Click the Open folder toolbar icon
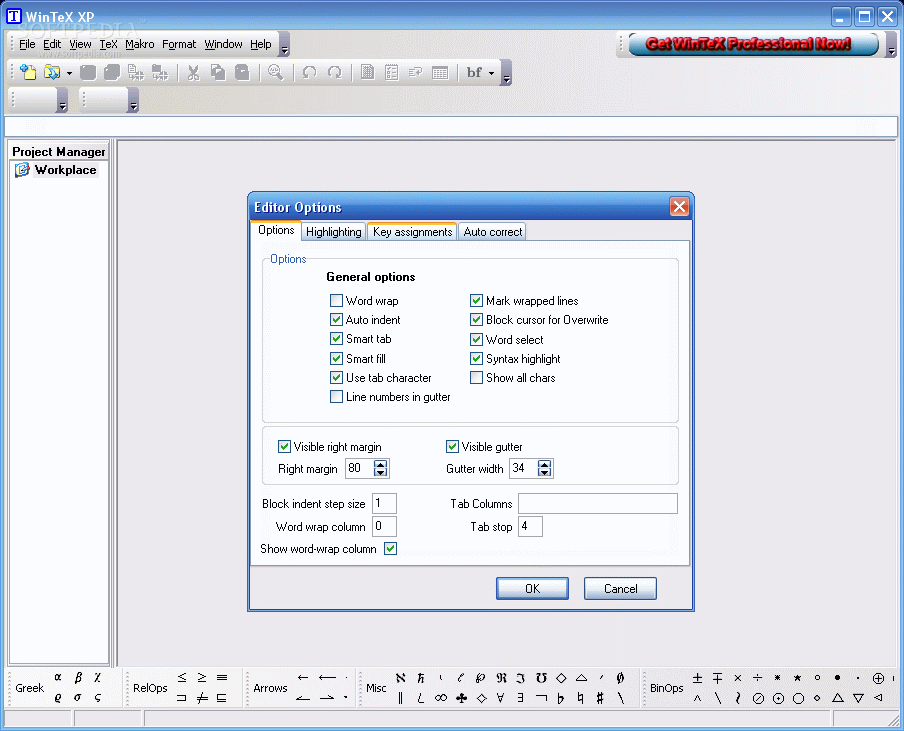 coord(52,72)
